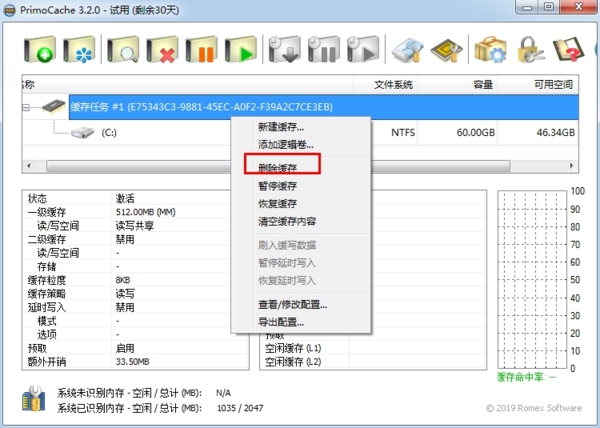The height and width of the screenshot is (428, 600).
Task: Choose 暂停缓存 from the context menu
Action: click(x=277, y=186)
